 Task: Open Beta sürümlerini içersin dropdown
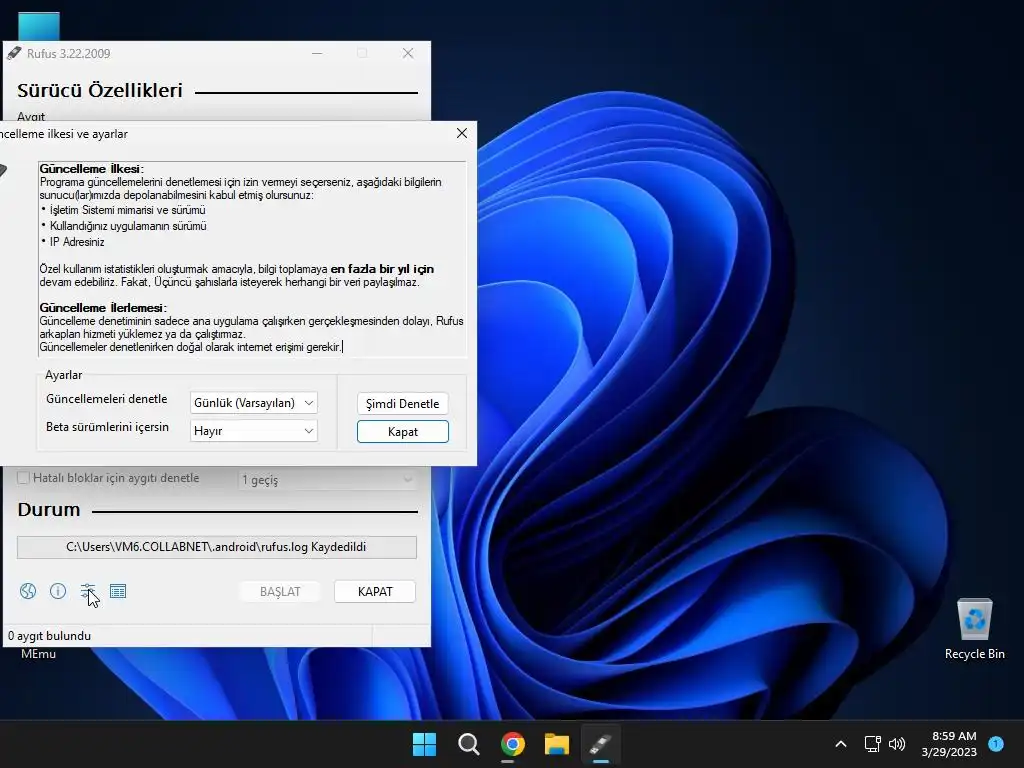253,431
